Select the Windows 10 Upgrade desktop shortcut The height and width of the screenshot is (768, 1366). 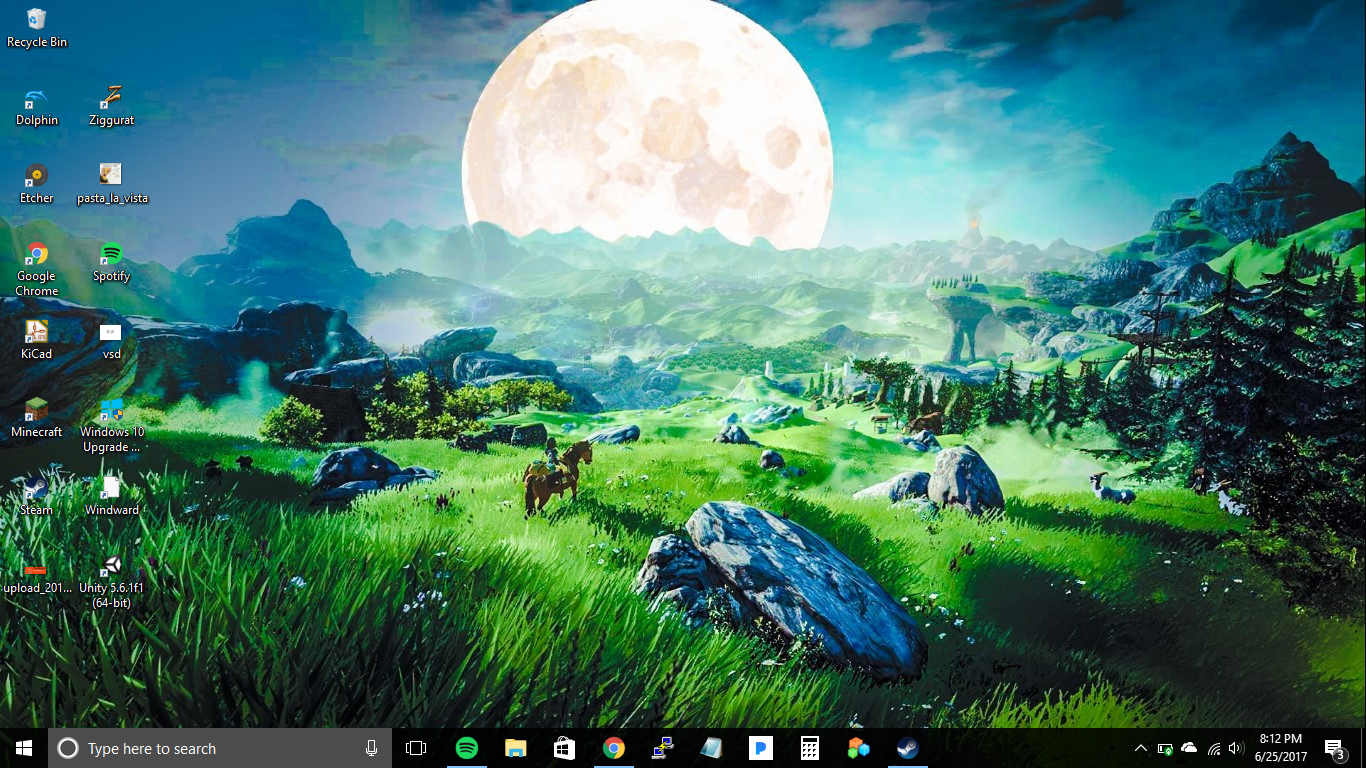[x=111, y=425]
